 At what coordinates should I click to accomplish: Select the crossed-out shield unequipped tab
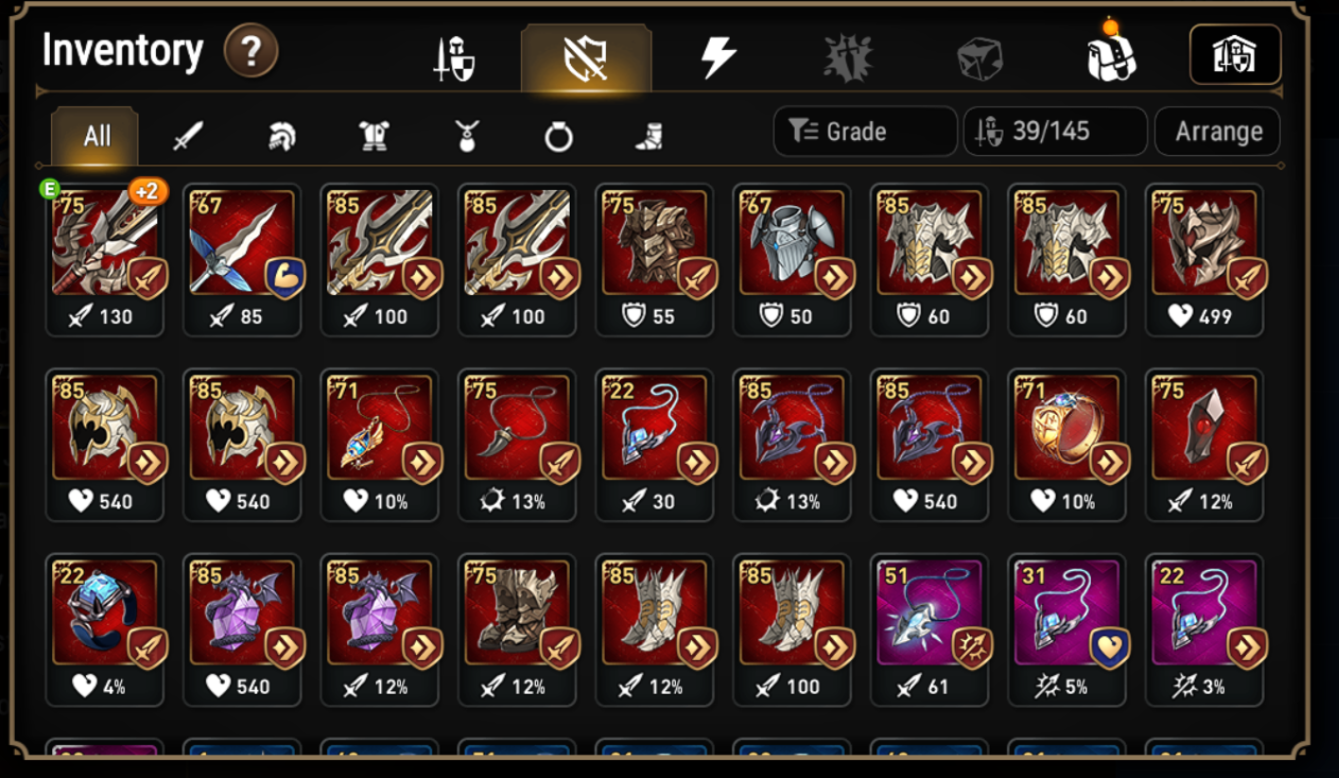(586, 58)
